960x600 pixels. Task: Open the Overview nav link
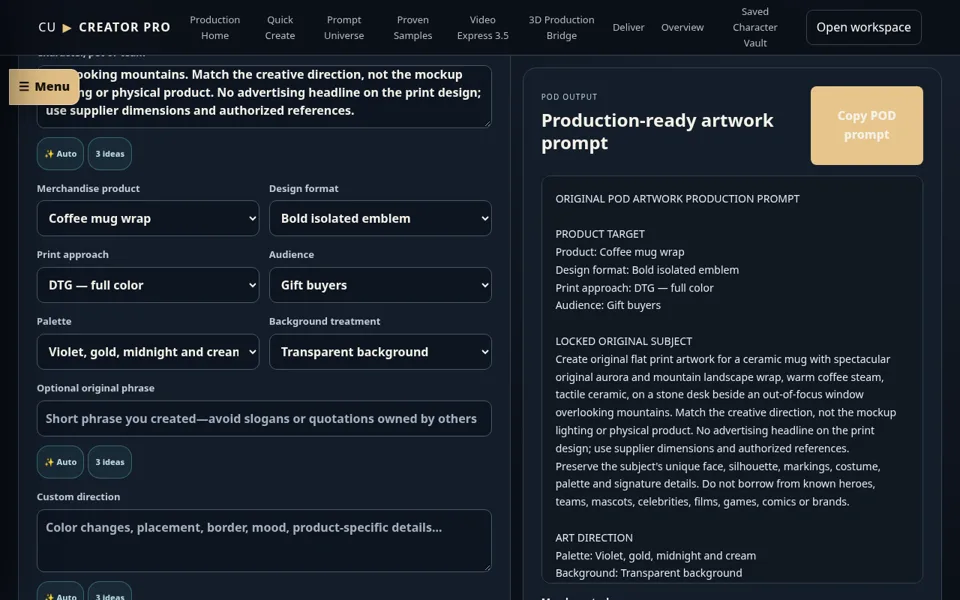pos(682,28)
